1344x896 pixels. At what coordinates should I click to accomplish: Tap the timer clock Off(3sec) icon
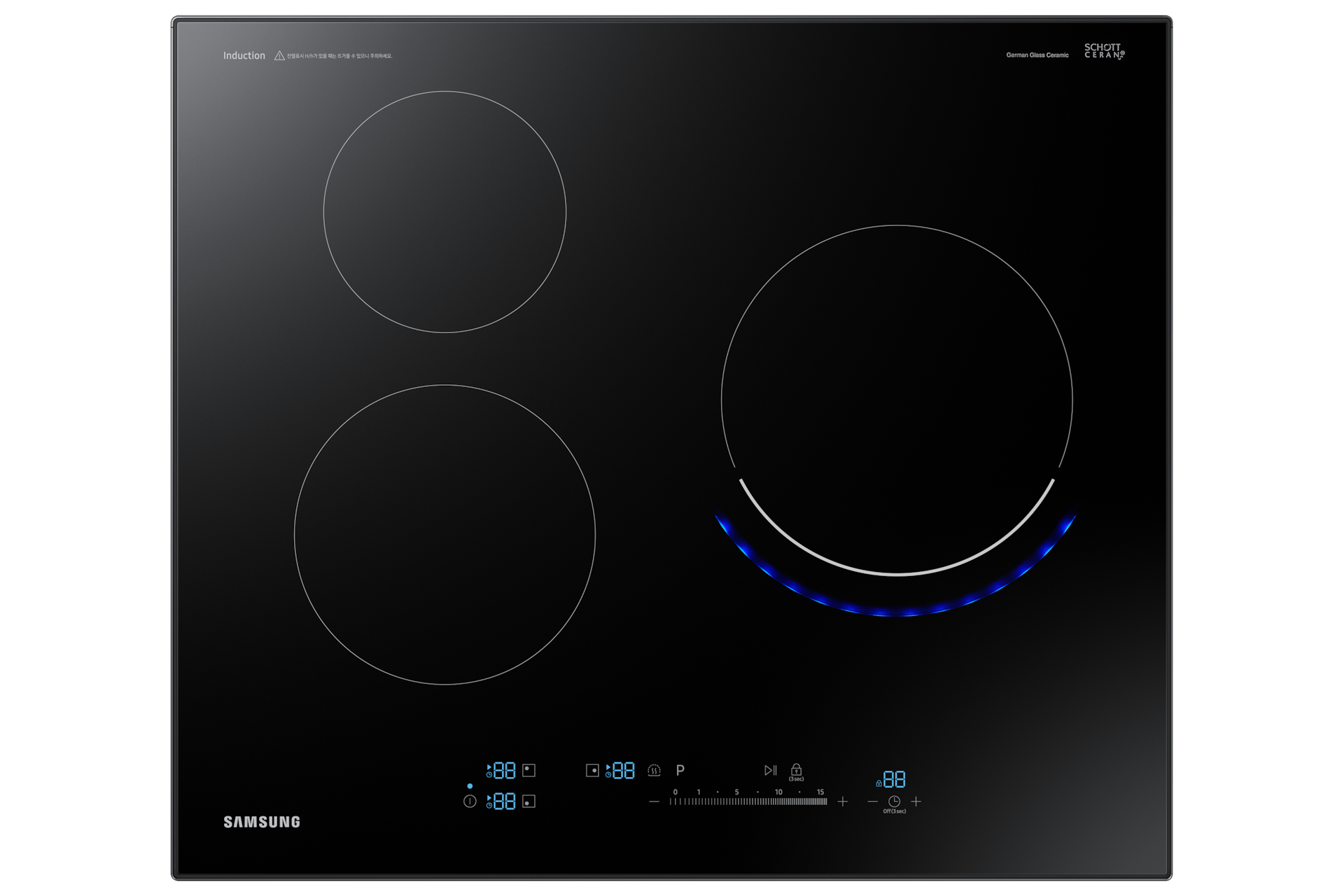[894, 804]
